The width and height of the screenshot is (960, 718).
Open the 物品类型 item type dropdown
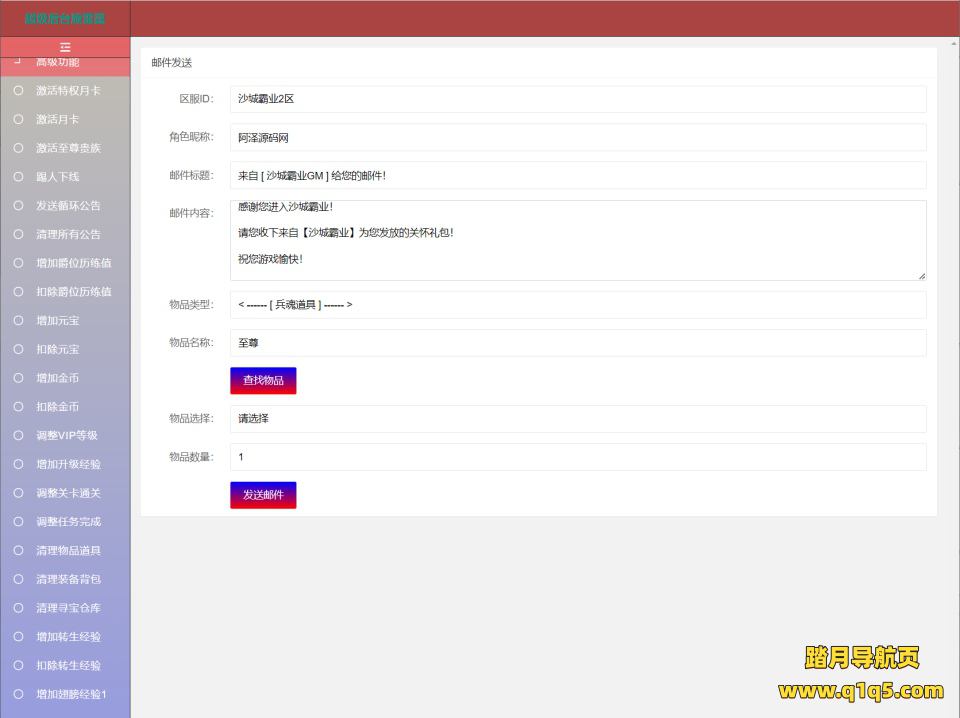[578, 305]
